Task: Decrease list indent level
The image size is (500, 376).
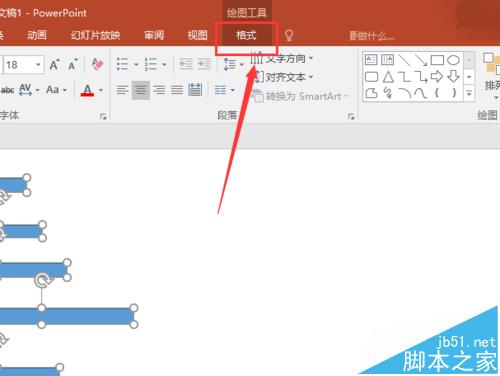Action: click(x=186, y=64)
